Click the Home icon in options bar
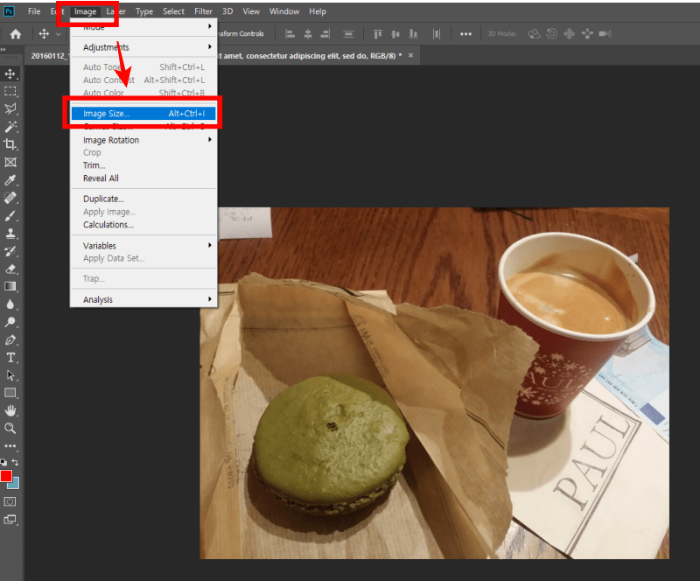700x581 pixels. pos(16,34)
